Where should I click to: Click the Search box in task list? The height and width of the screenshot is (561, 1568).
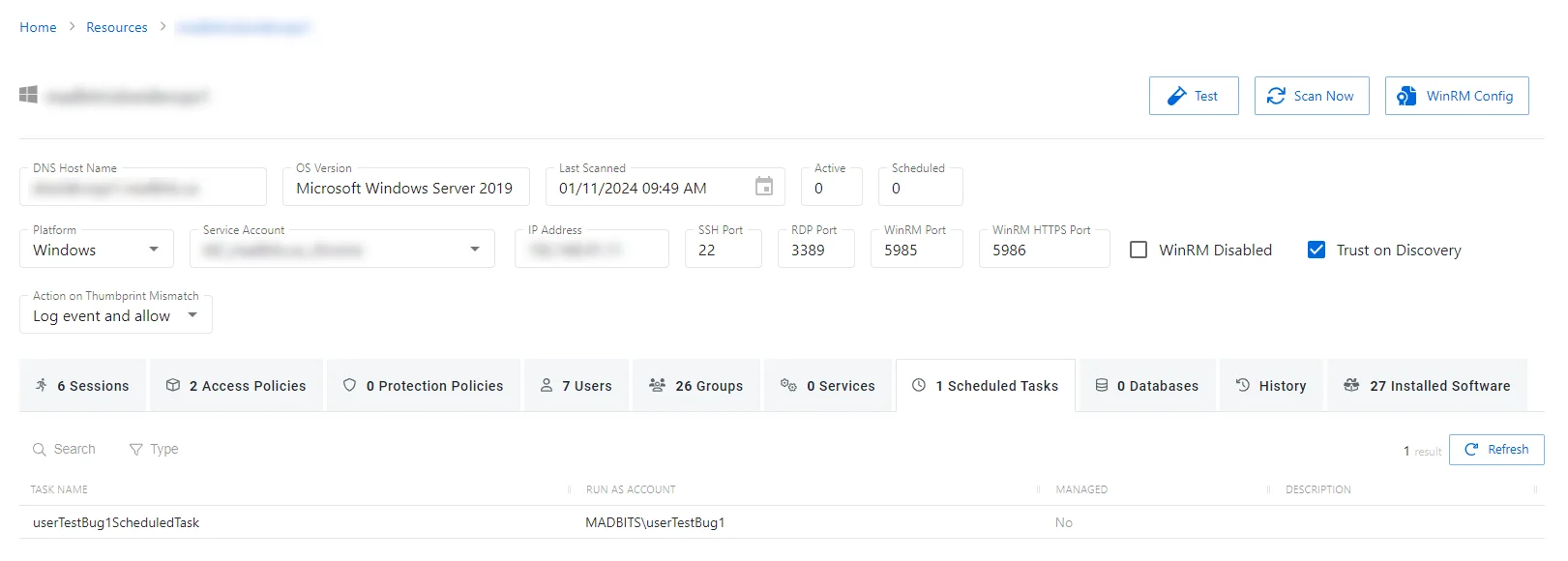click(x=64, y=449)
